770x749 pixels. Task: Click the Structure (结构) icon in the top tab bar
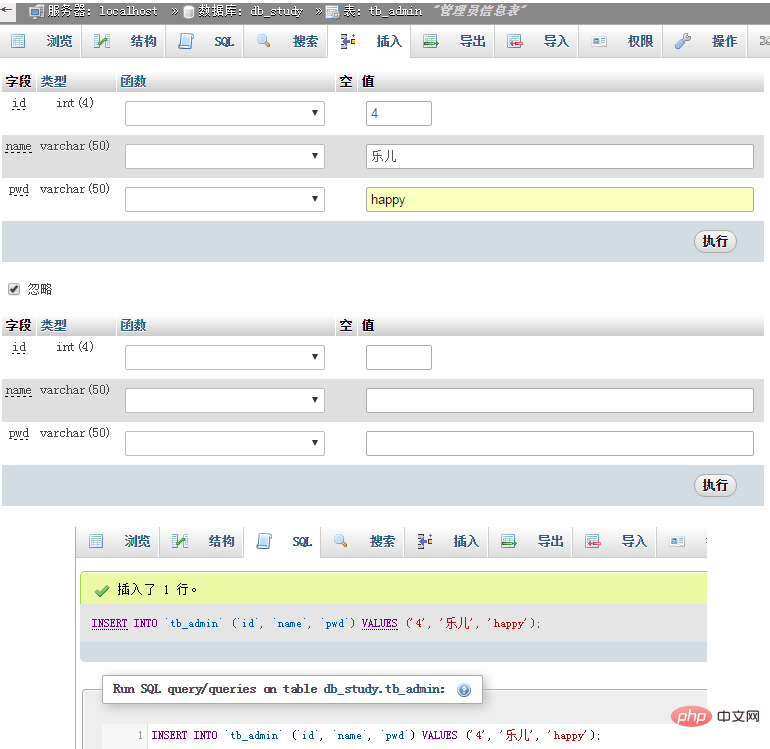[x=102, y=41]
